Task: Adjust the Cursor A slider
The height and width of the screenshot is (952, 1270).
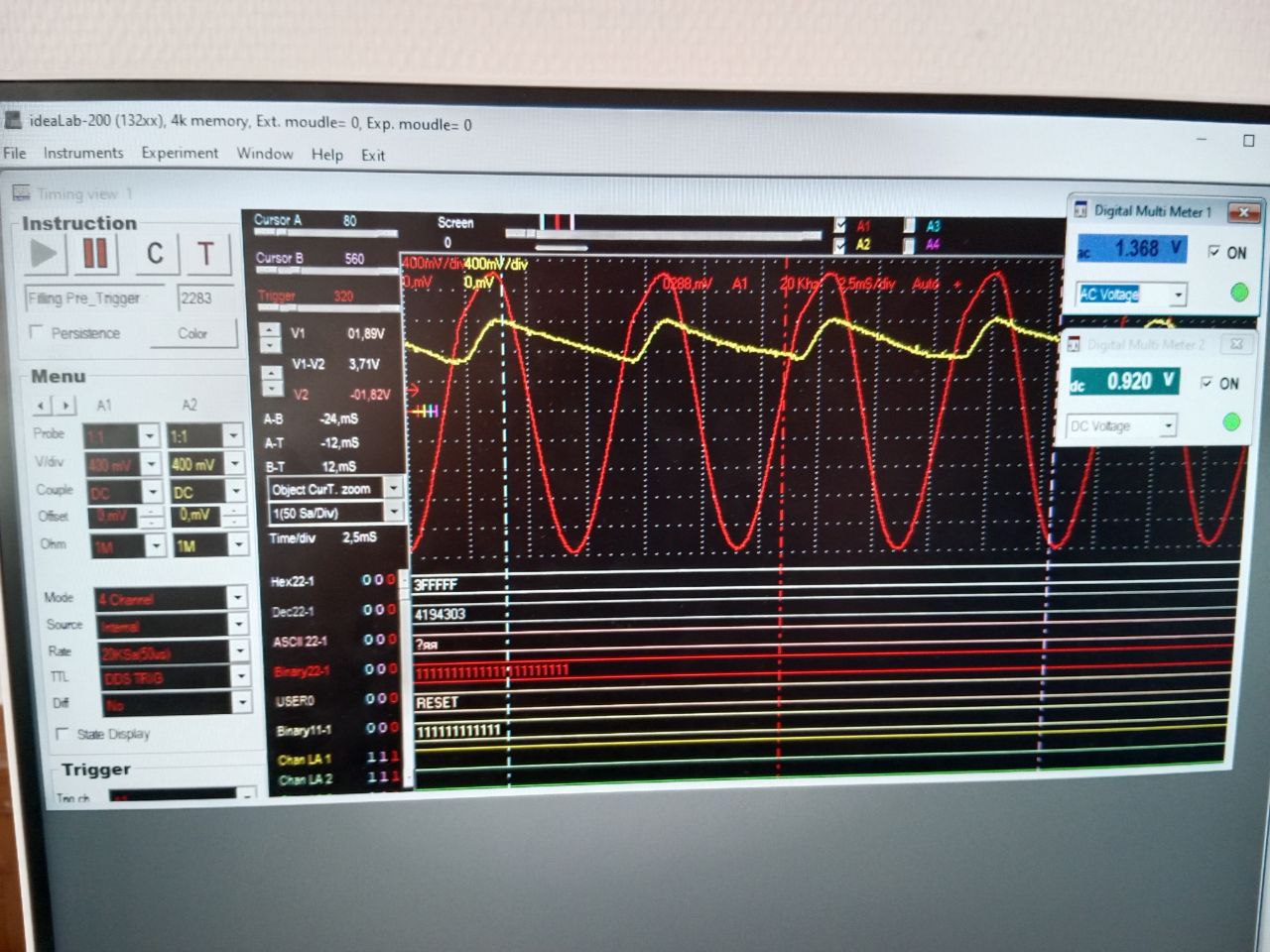Action: (326, 233)
